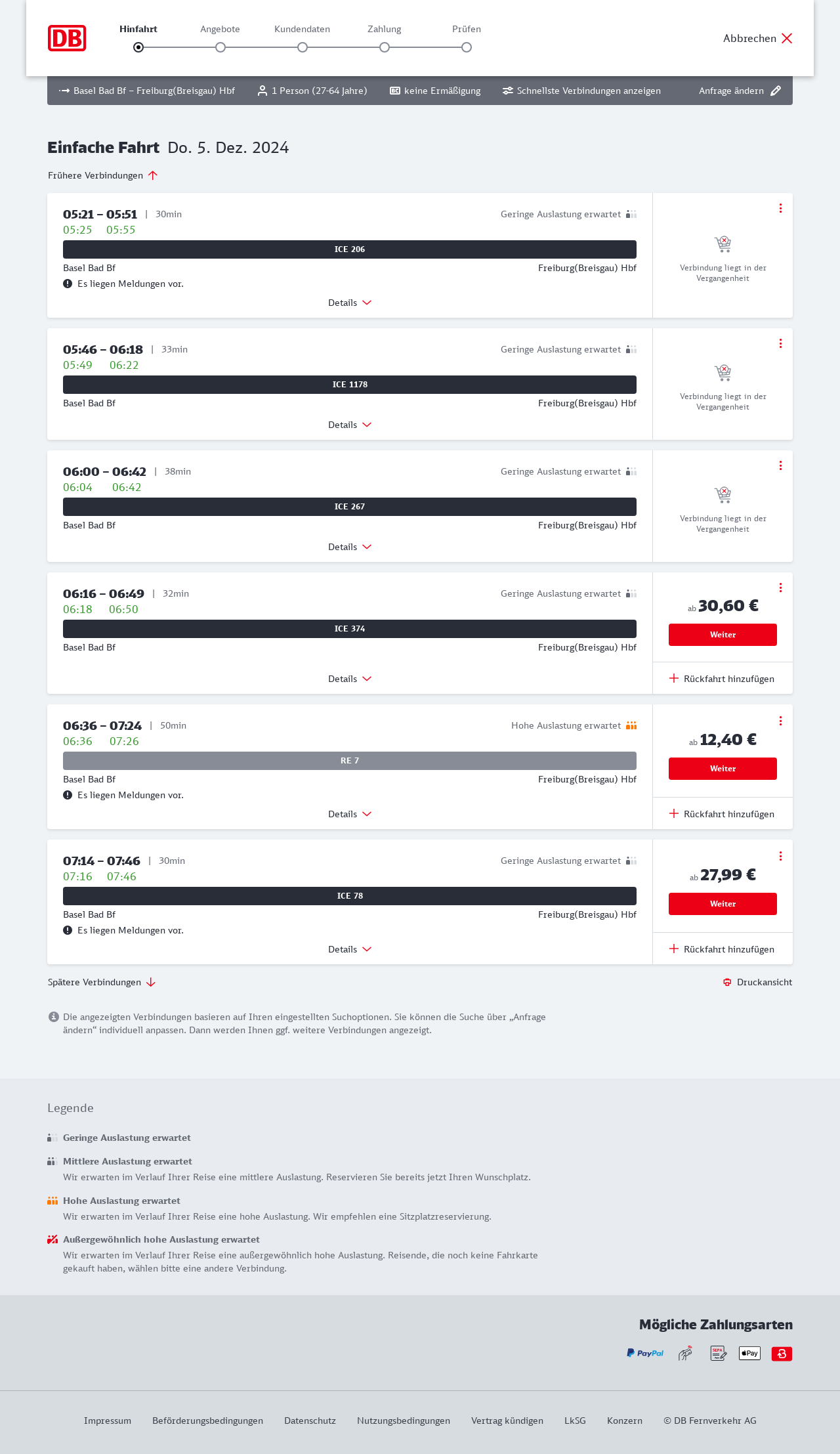This screenshot has width=840, height=1454.
Task: Open three-dot menu for ICE 206 connection
Action: [780, 208]
